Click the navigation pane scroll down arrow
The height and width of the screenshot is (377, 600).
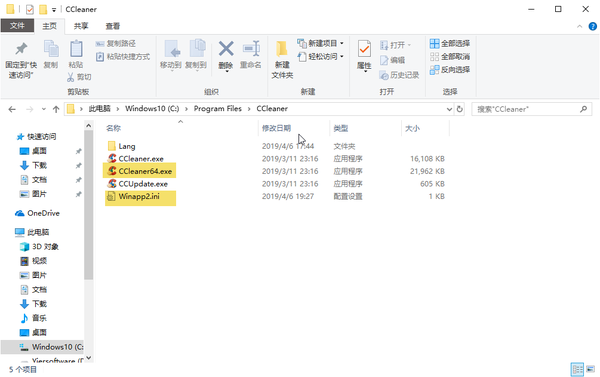[88, 358]
